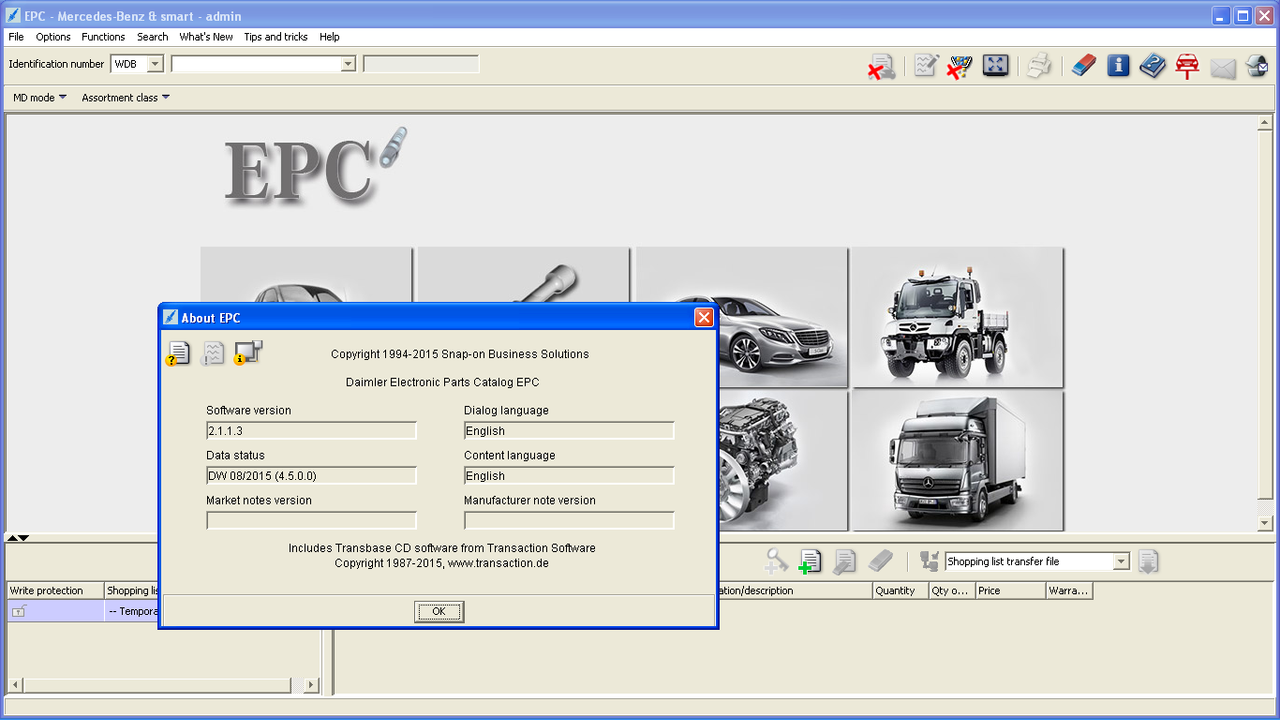Close the About EPC dialog
The width and height of the screenshot is (1280, 720).
coord(704,318)
